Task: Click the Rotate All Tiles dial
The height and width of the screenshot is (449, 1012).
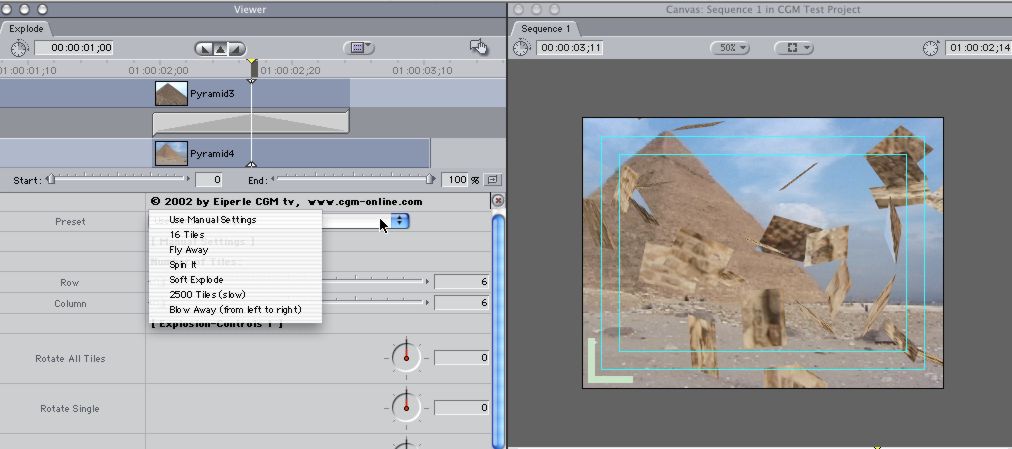Action: tap(406, 357)
